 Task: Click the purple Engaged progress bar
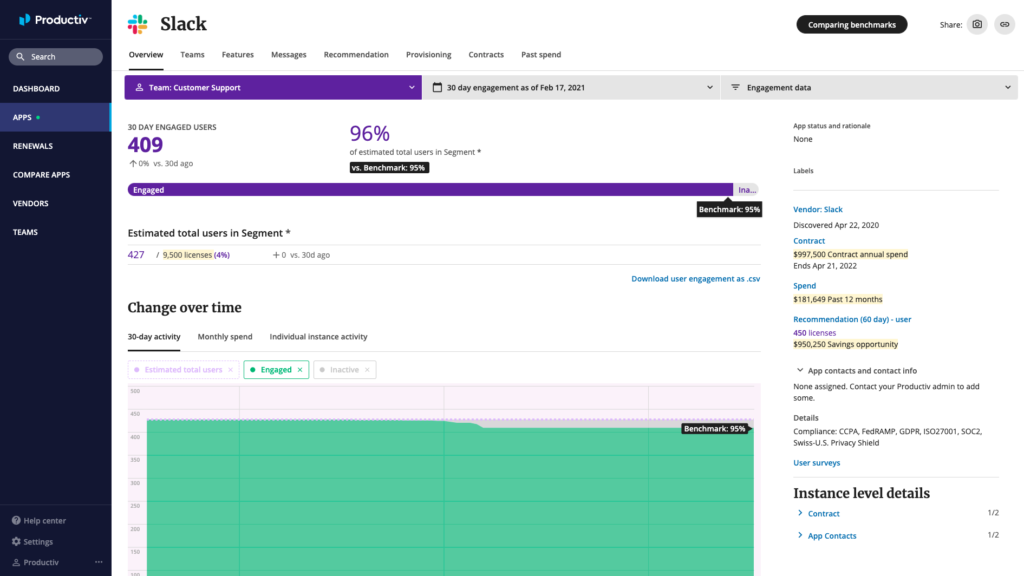(x=430, y=189)
